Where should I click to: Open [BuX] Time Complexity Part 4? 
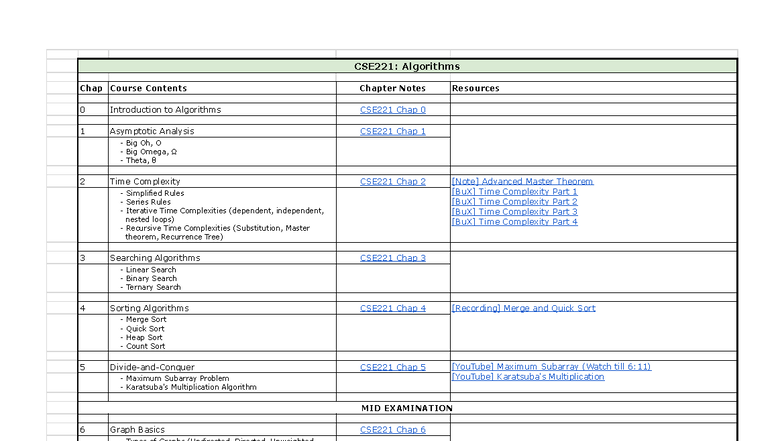514,222
